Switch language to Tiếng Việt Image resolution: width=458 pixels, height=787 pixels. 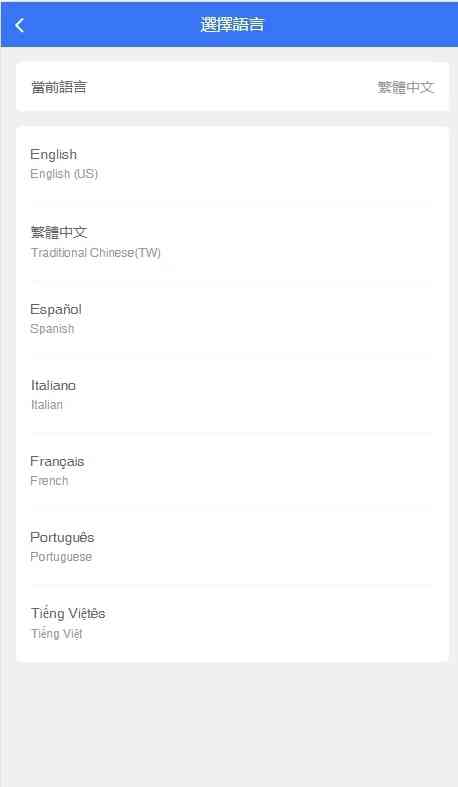coord(232,623)
